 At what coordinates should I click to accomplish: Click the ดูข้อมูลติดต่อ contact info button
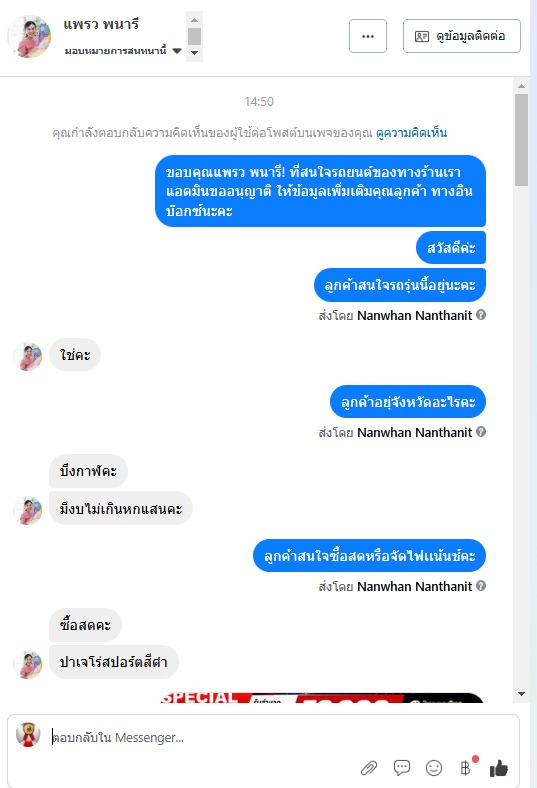[462, 36]
